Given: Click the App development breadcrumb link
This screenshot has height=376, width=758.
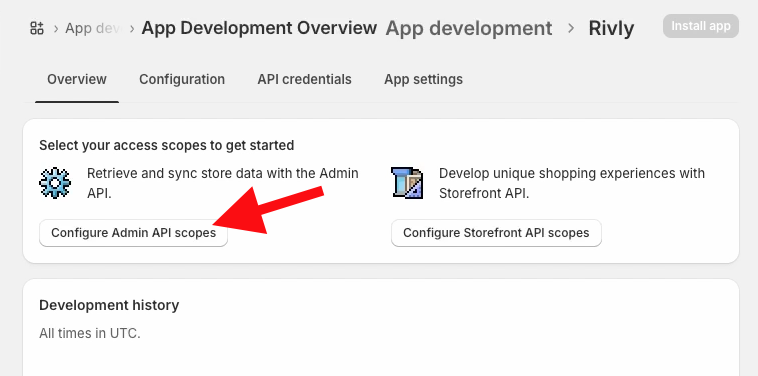Looking at the screenshot, I should point(469,29).
